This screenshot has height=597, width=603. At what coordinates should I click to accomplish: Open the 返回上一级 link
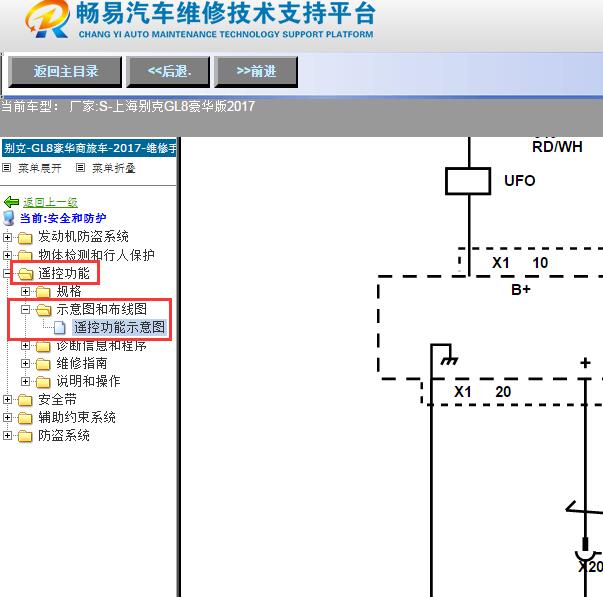(50, 202)
